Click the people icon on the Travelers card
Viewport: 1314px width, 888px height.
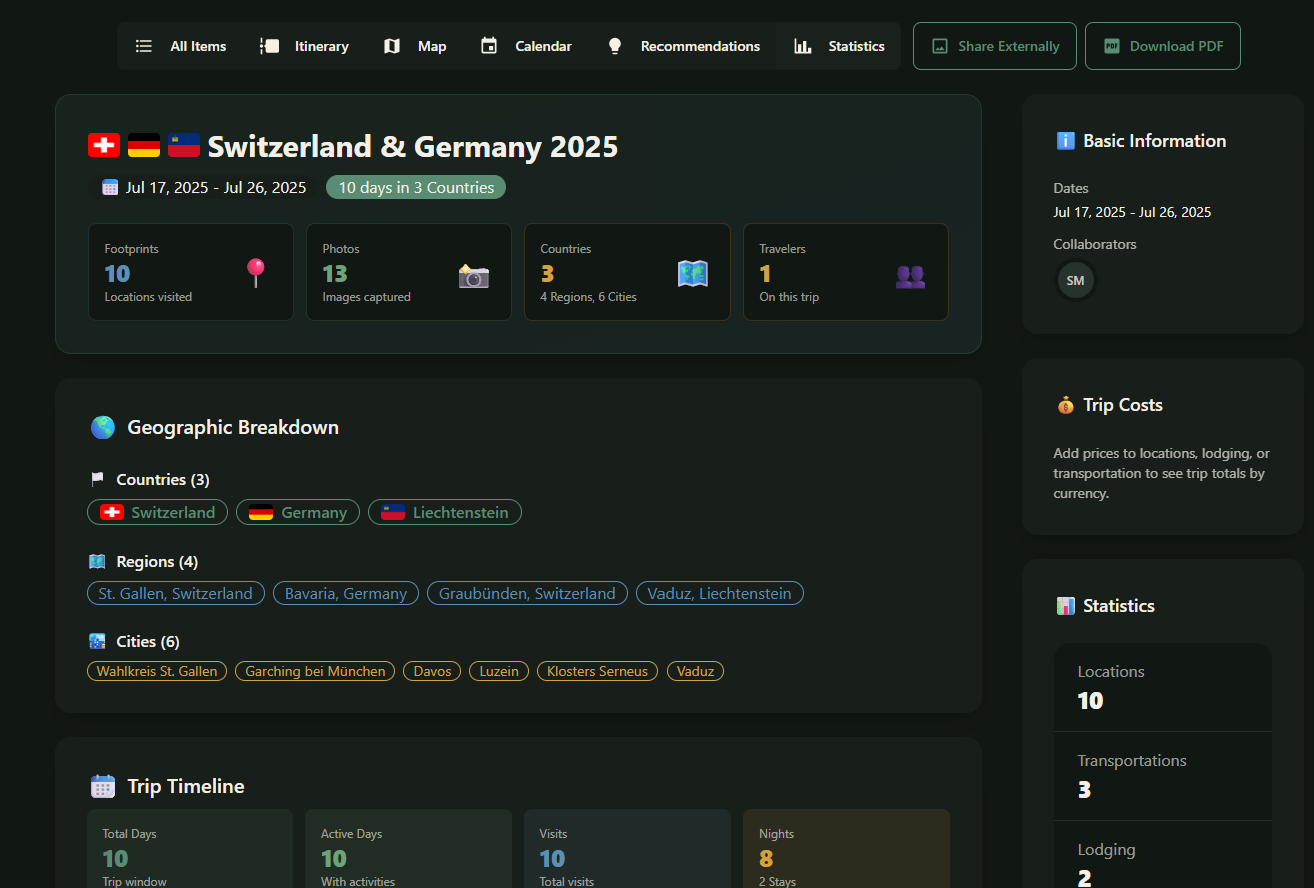910,276
